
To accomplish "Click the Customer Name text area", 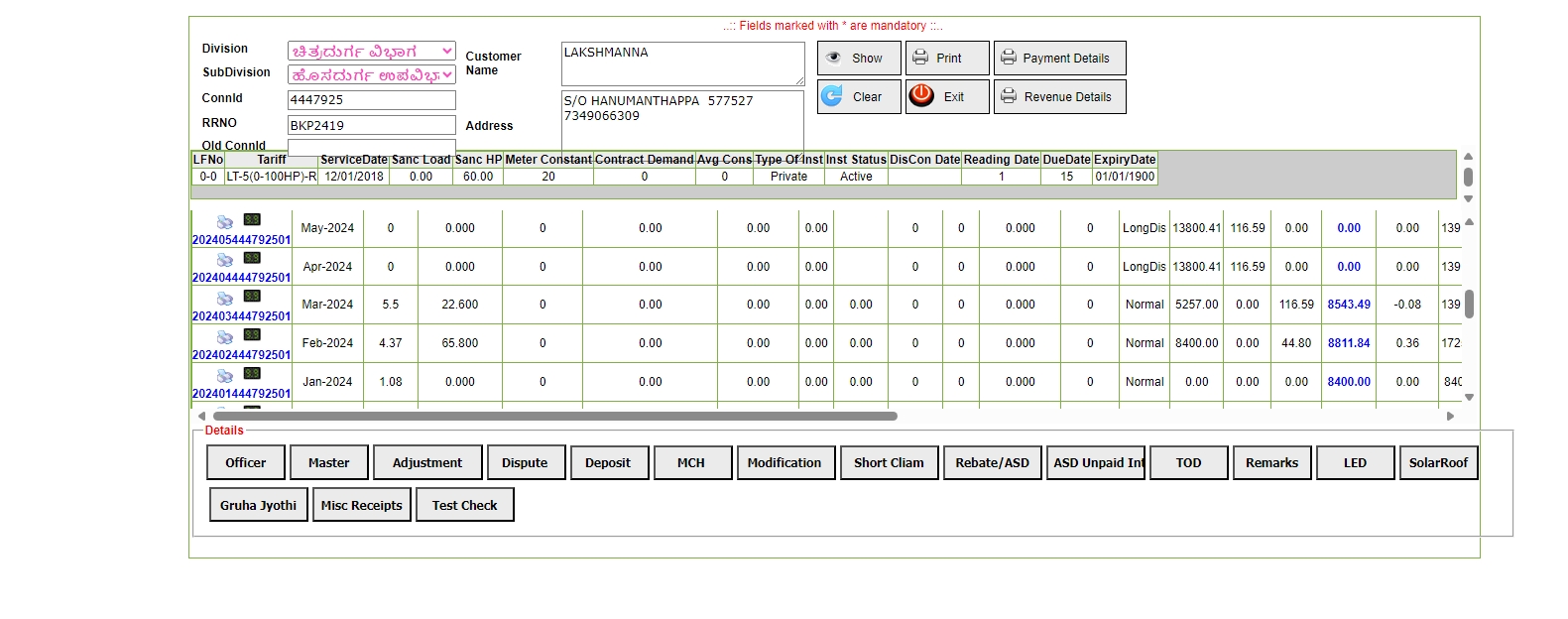I will click(683, 63).
